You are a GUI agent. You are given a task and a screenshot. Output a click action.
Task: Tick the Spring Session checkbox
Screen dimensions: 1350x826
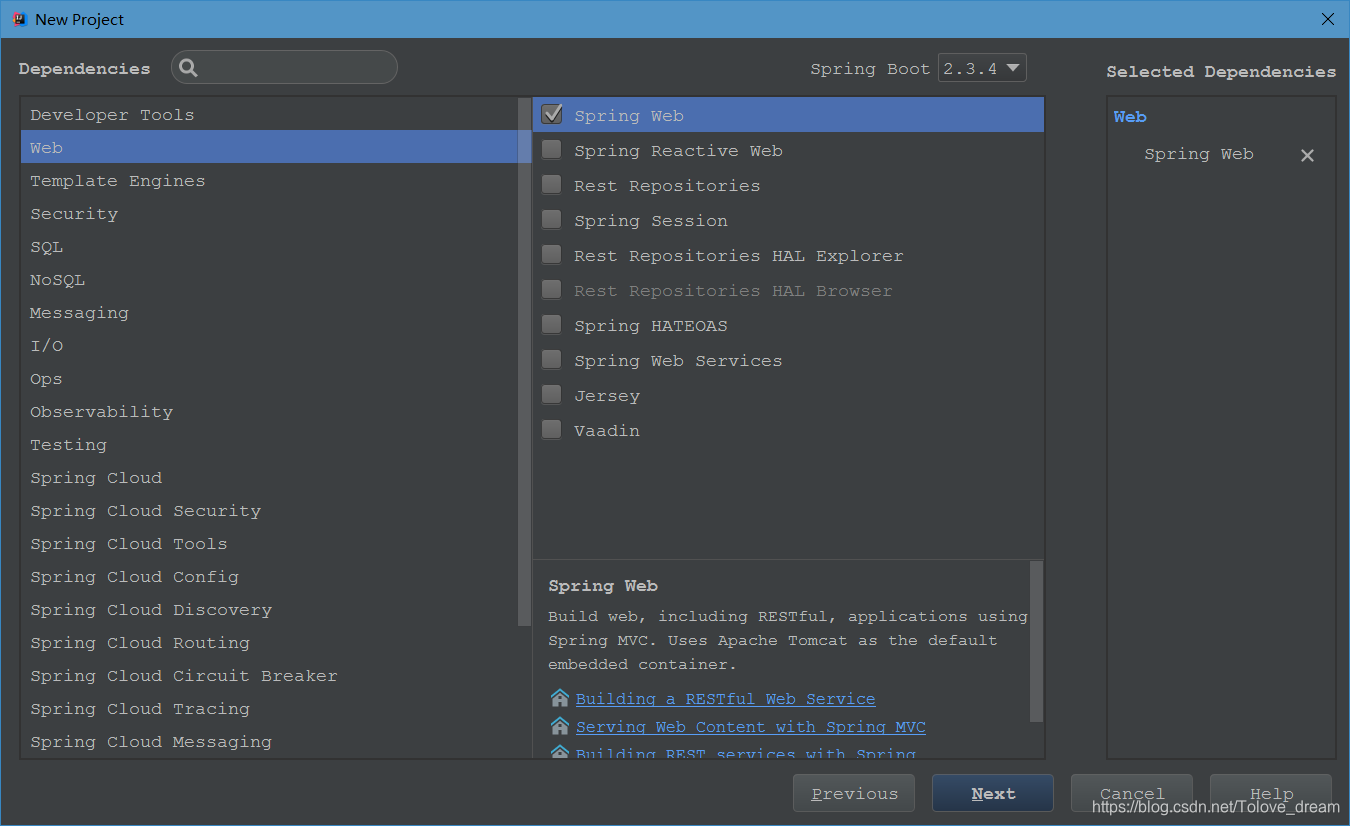pyautogui.click(x=551, y=220)
